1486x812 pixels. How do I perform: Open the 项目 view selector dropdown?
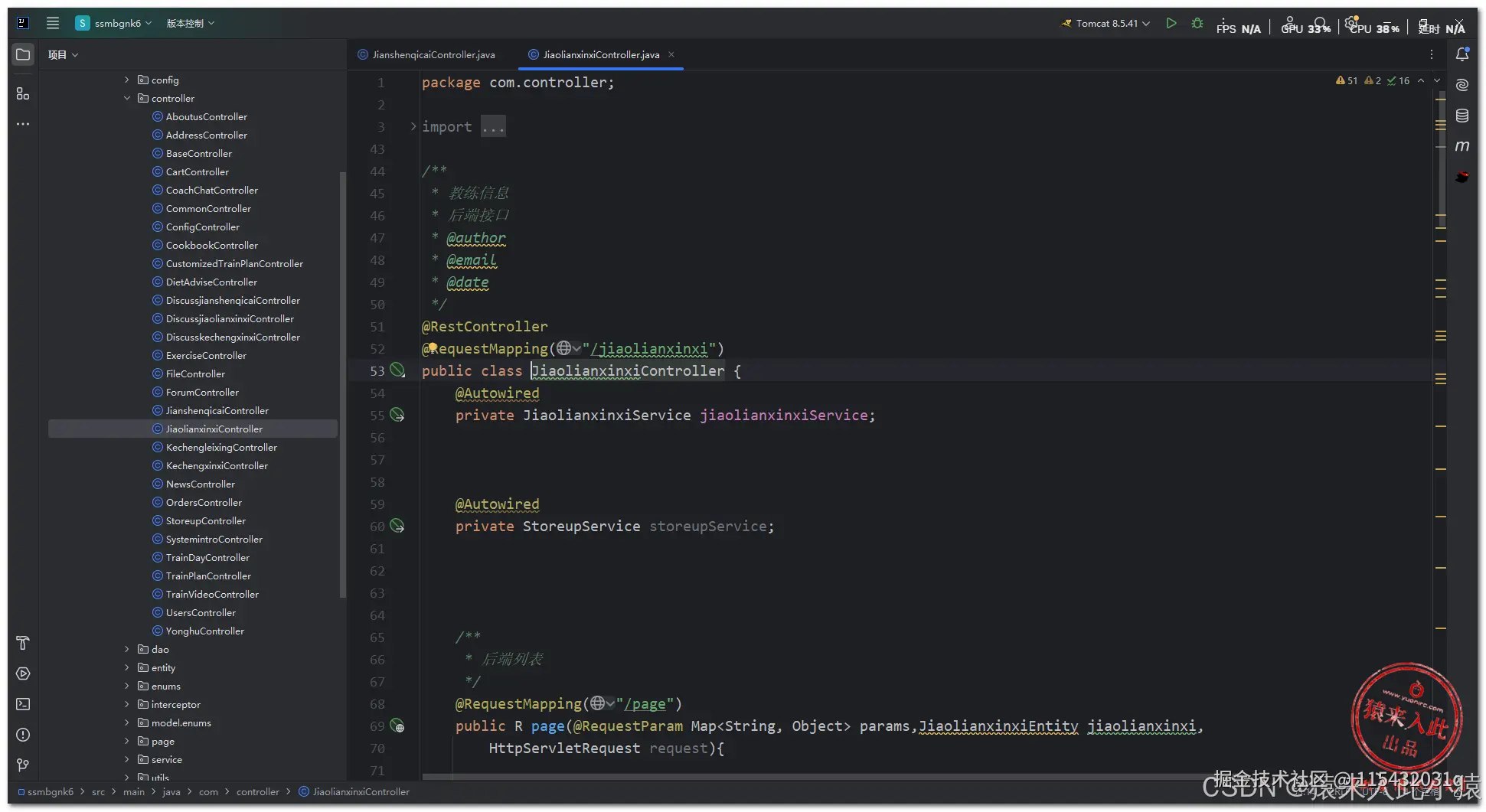pyautogui.click(x=63, y=54)
